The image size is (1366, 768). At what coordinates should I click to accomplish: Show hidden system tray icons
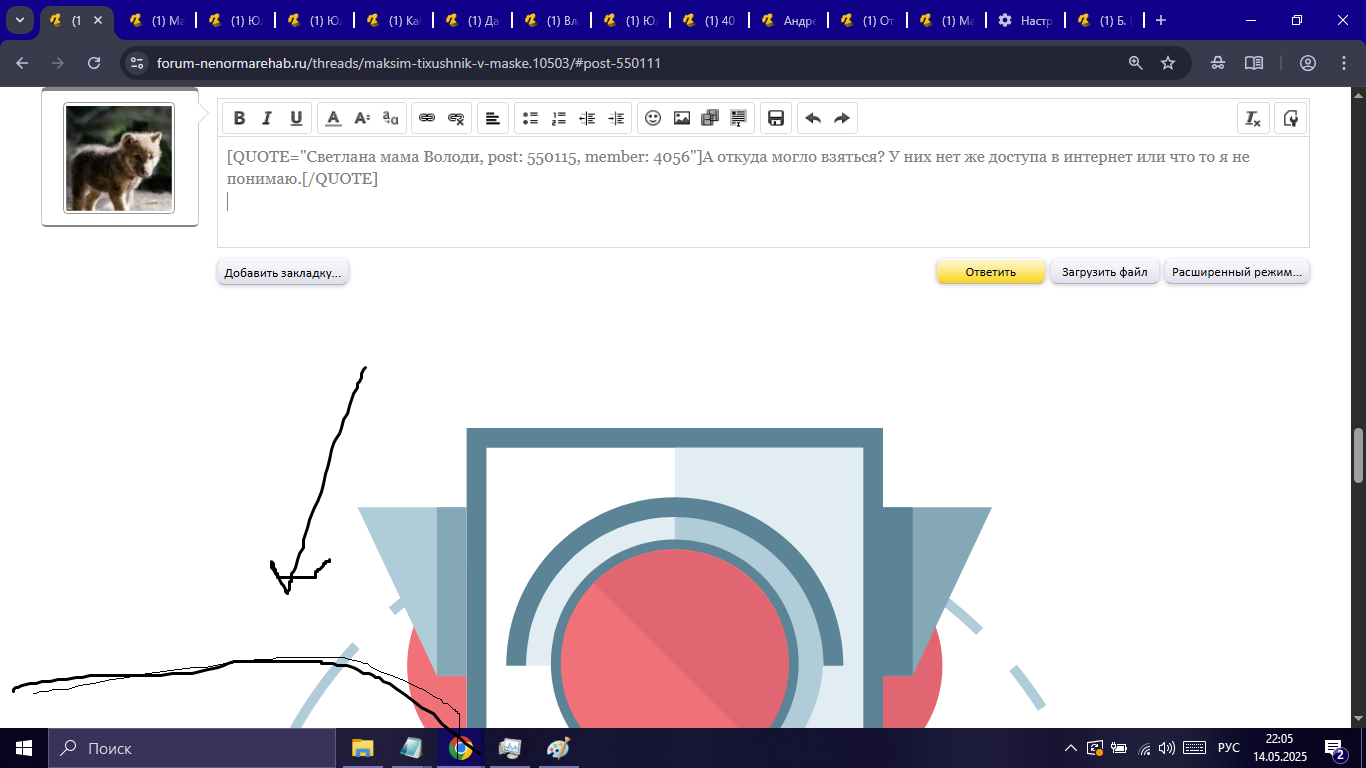(x=1070, y=748)
